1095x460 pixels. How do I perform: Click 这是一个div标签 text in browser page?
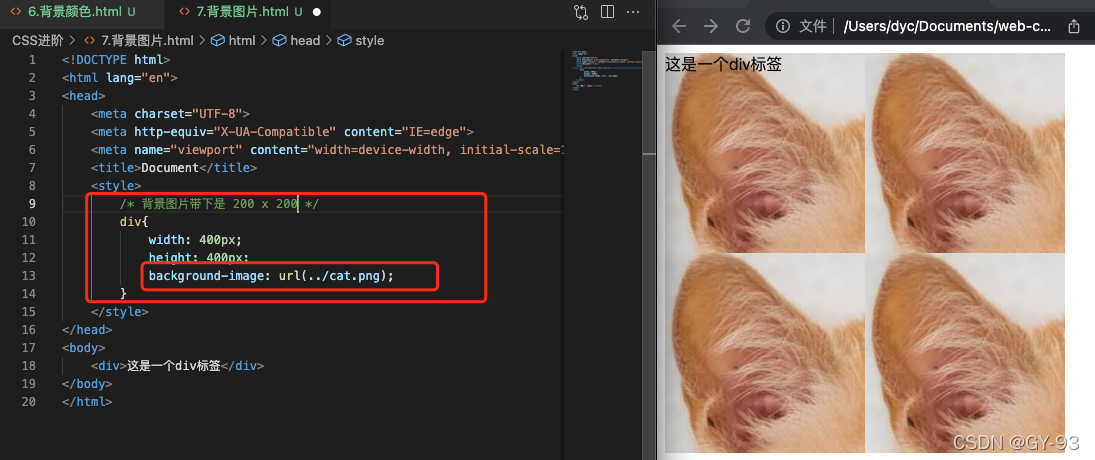(x=723, y=65)
